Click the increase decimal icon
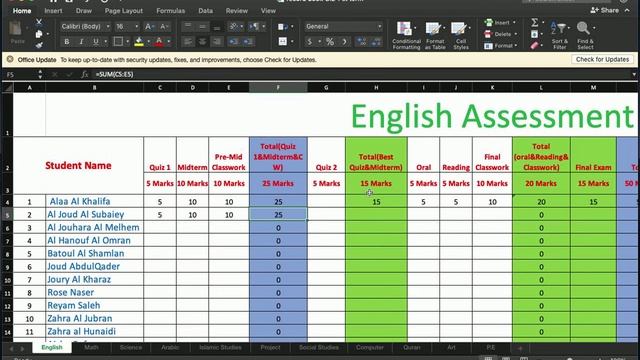The image size is (640, 360). 361,42
